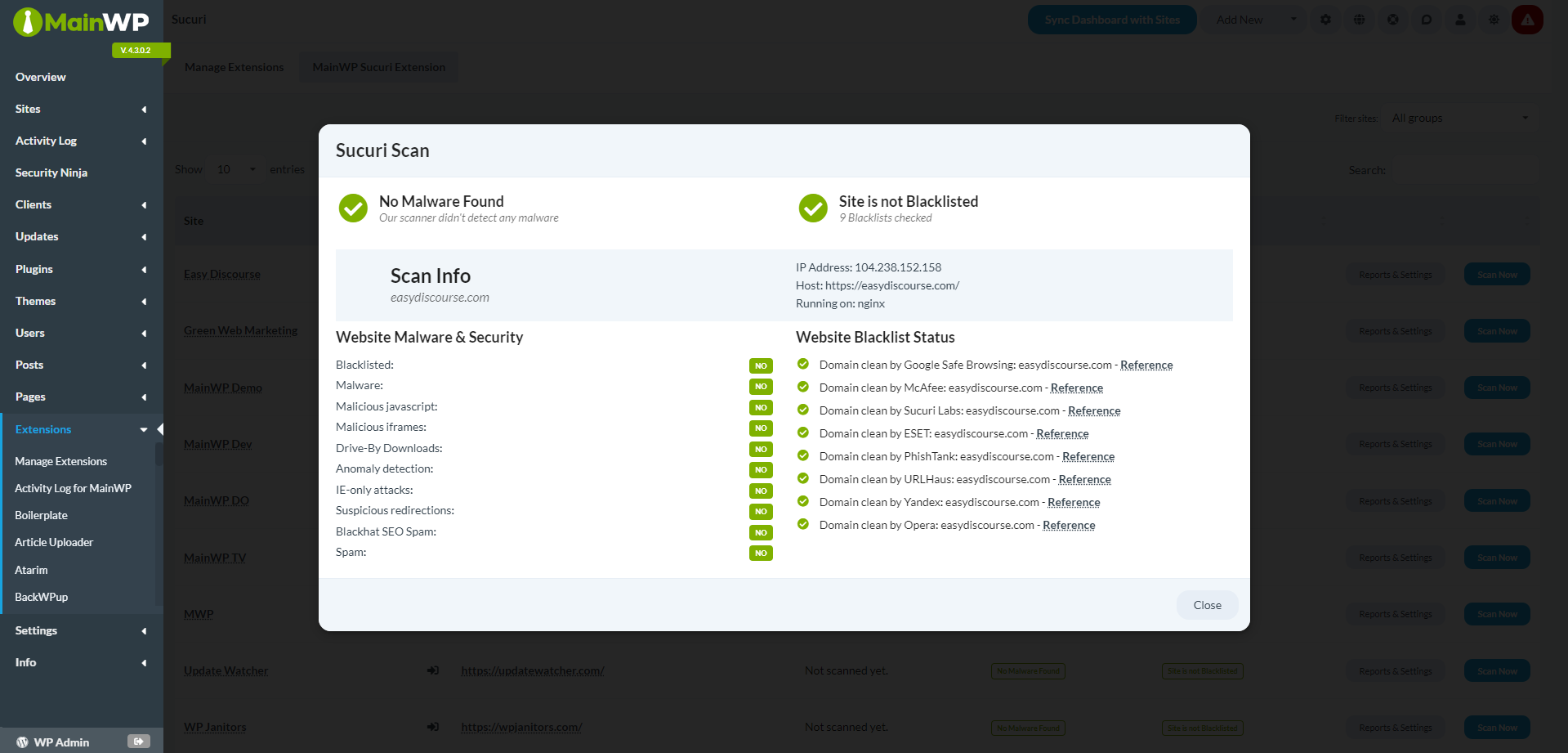Click the globe icon in the top bar
This screenshot has width=1568, height=753.
pos(1359,20)
